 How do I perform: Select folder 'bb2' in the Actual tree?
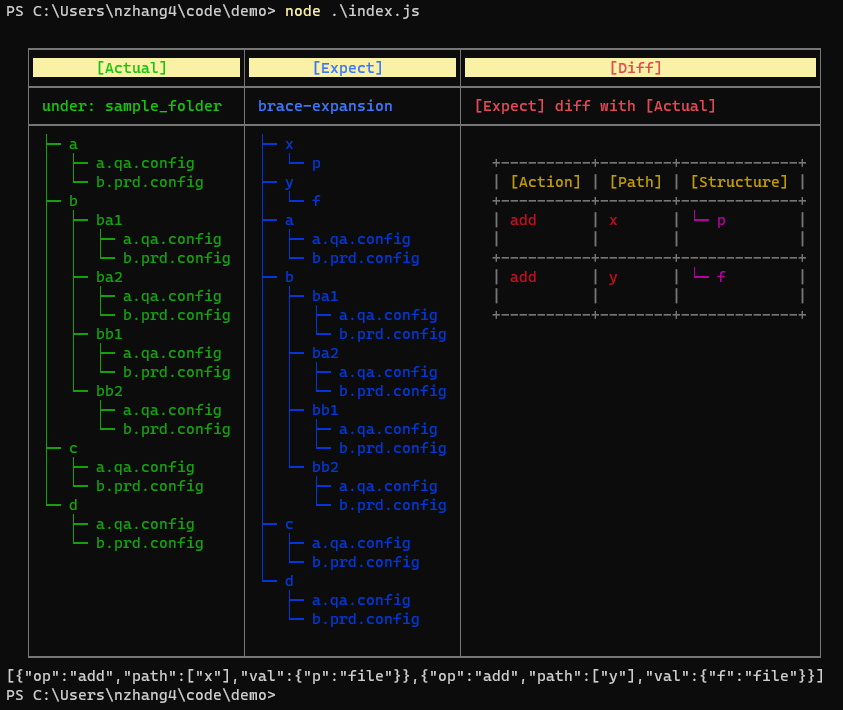(109, 391)
